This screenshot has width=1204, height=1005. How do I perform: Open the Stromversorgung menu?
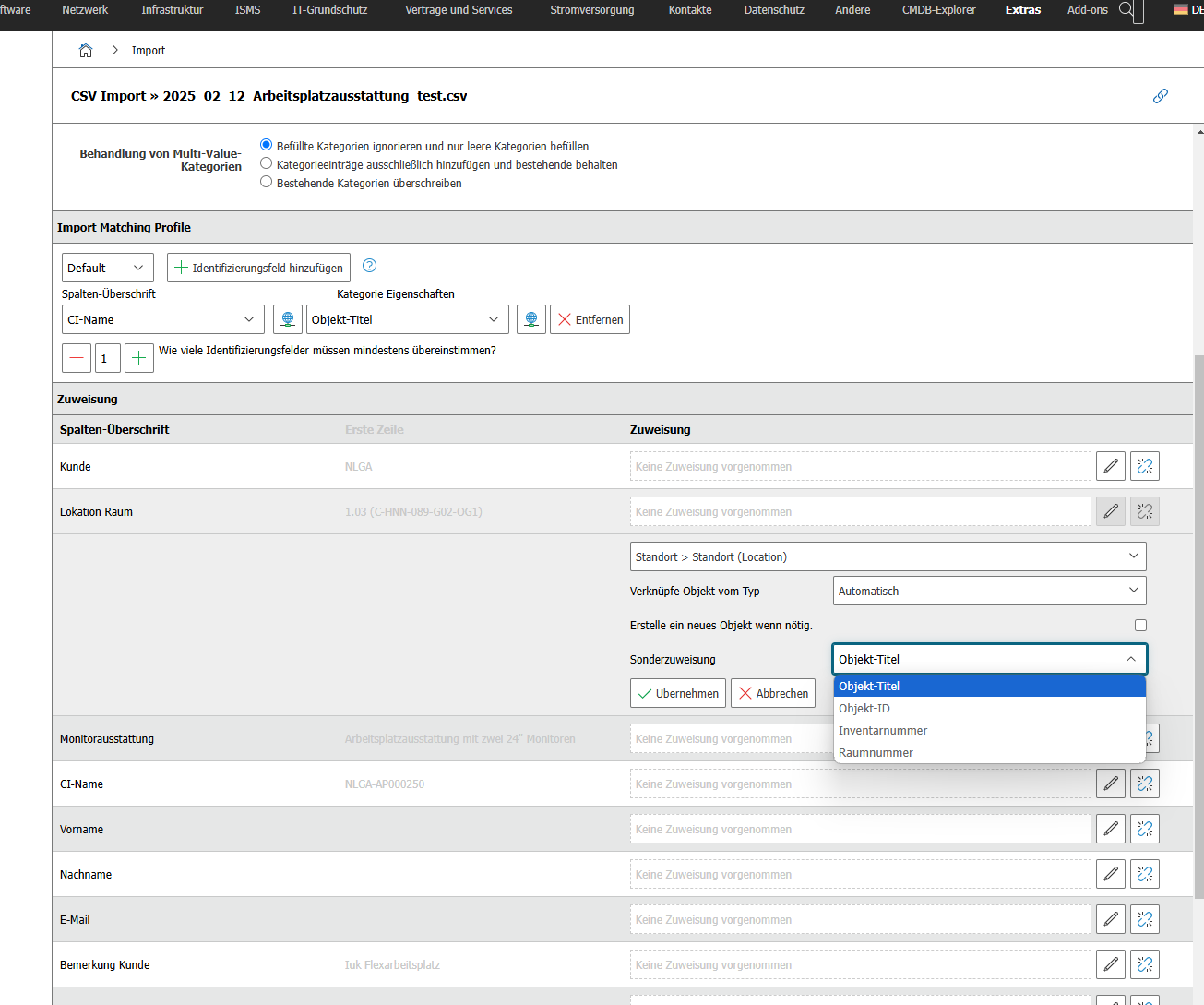(592, 10)
